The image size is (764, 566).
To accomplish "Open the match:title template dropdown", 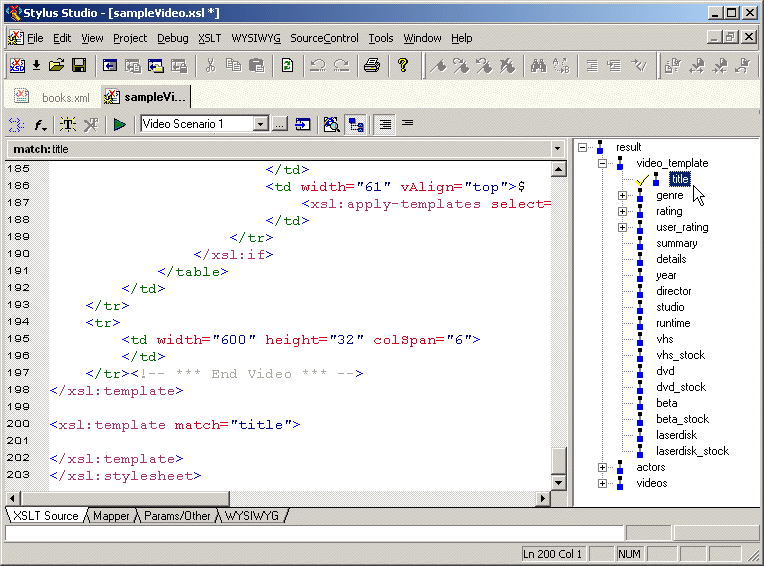I will point(557,149).
